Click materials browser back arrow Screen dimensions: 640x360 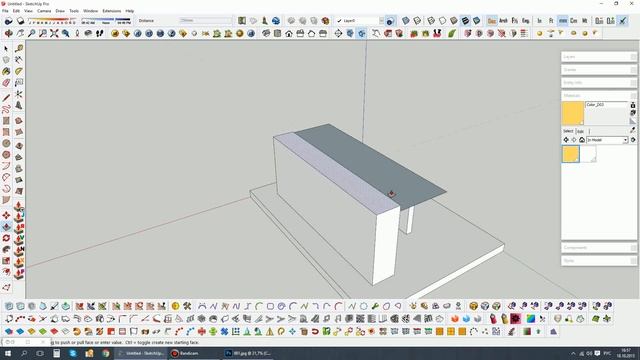[x=566, y=140]
